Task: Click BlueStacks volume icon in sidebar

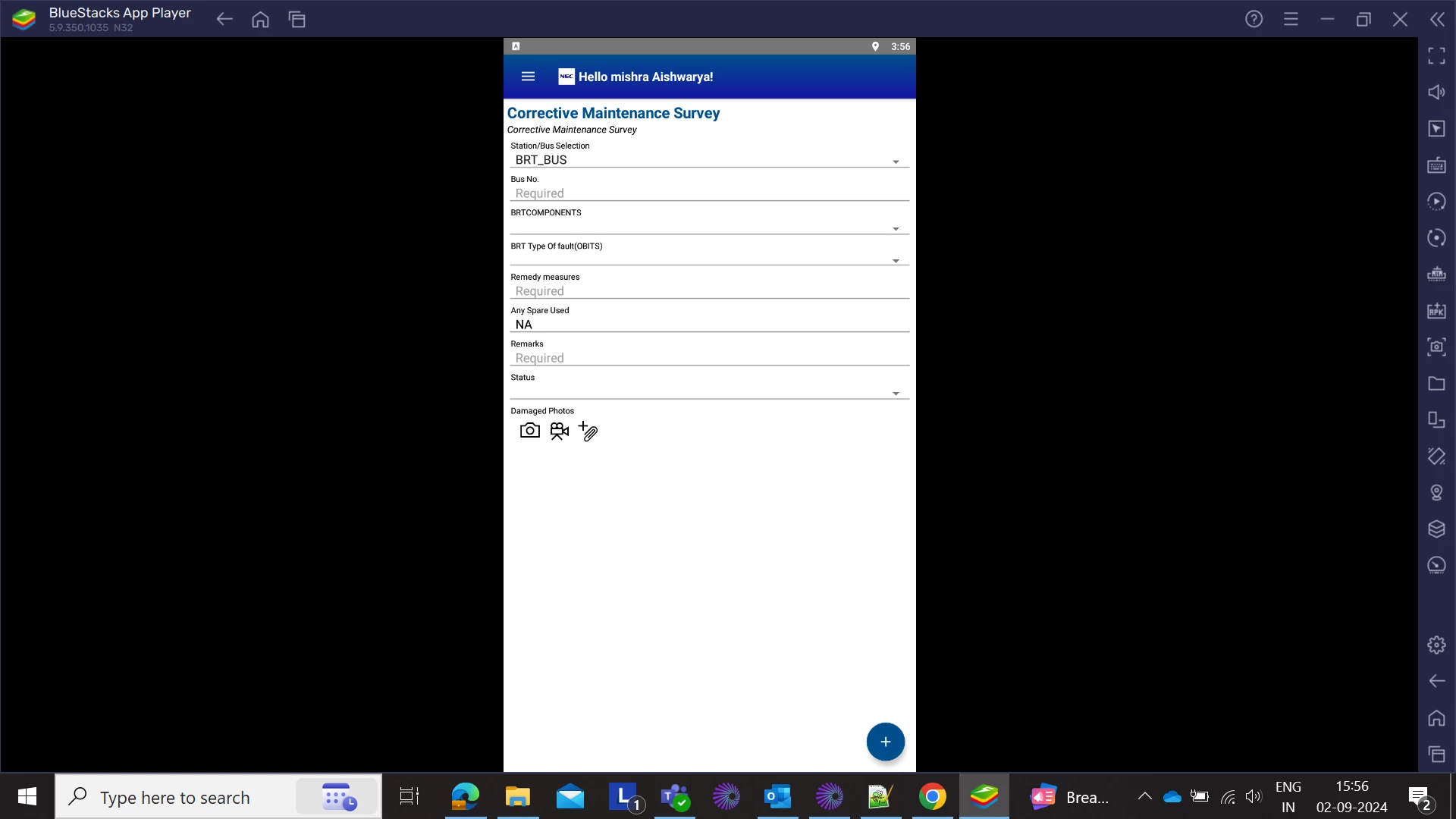Action: tap(1436, 93)
